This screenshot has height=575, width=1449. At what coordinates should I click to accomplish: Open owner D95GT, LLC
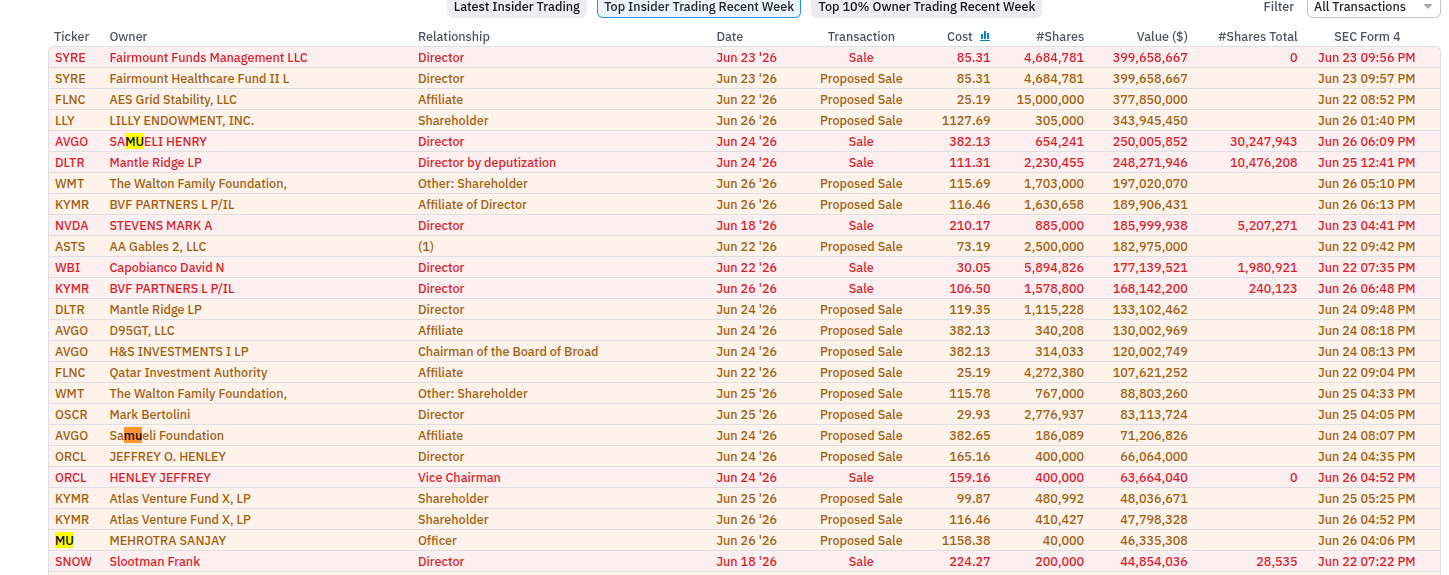tap(141, 330)
